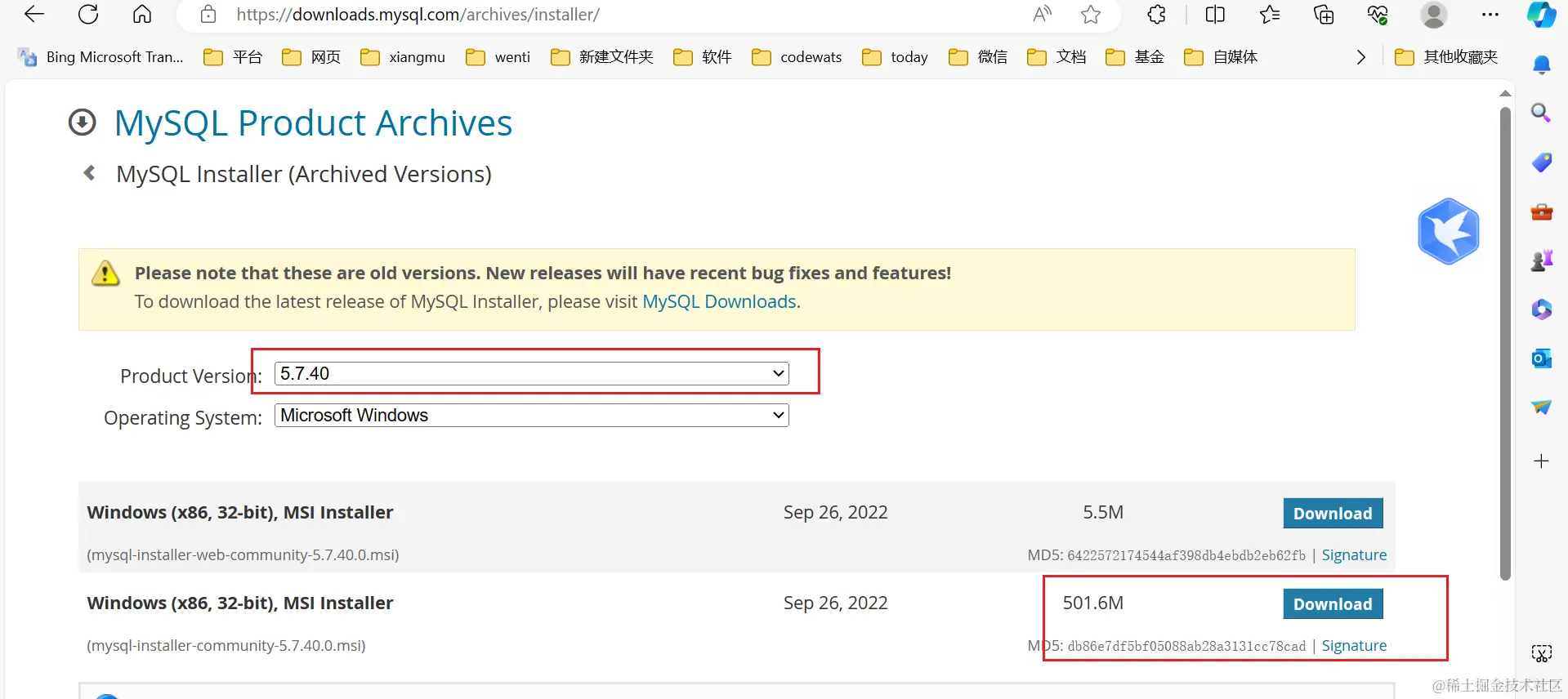Open the Games chess icon in the sidebar

click(x=1542, y=260)
